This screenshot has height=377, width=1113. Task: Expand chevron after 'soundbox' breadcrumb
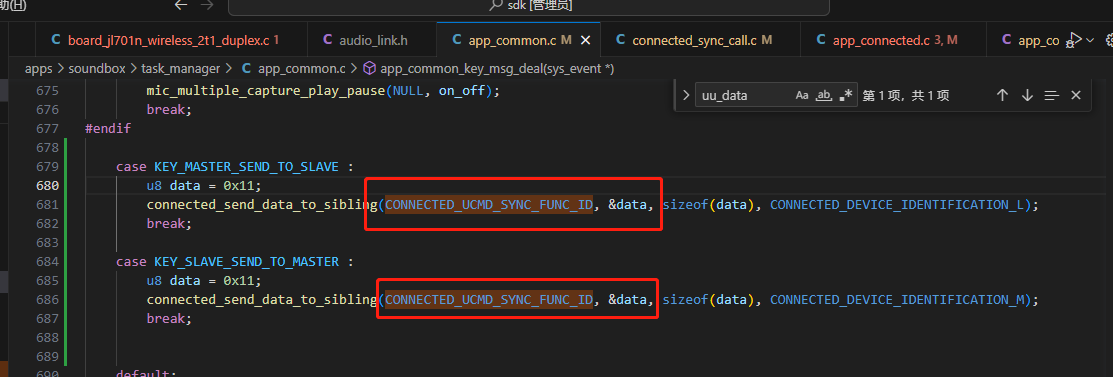coord(133,69)
